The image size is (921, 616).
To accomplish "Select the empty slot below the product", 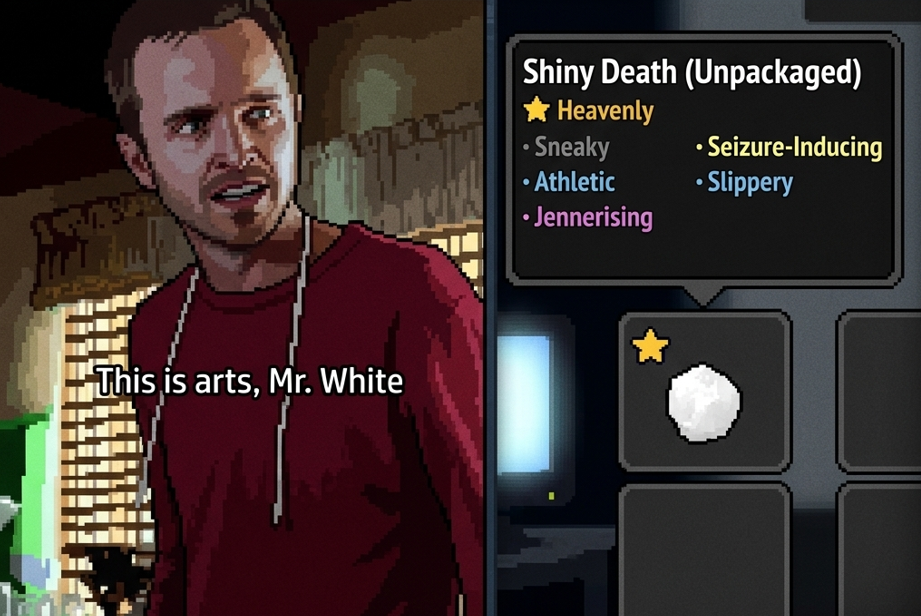I will (x=705, y=550).
